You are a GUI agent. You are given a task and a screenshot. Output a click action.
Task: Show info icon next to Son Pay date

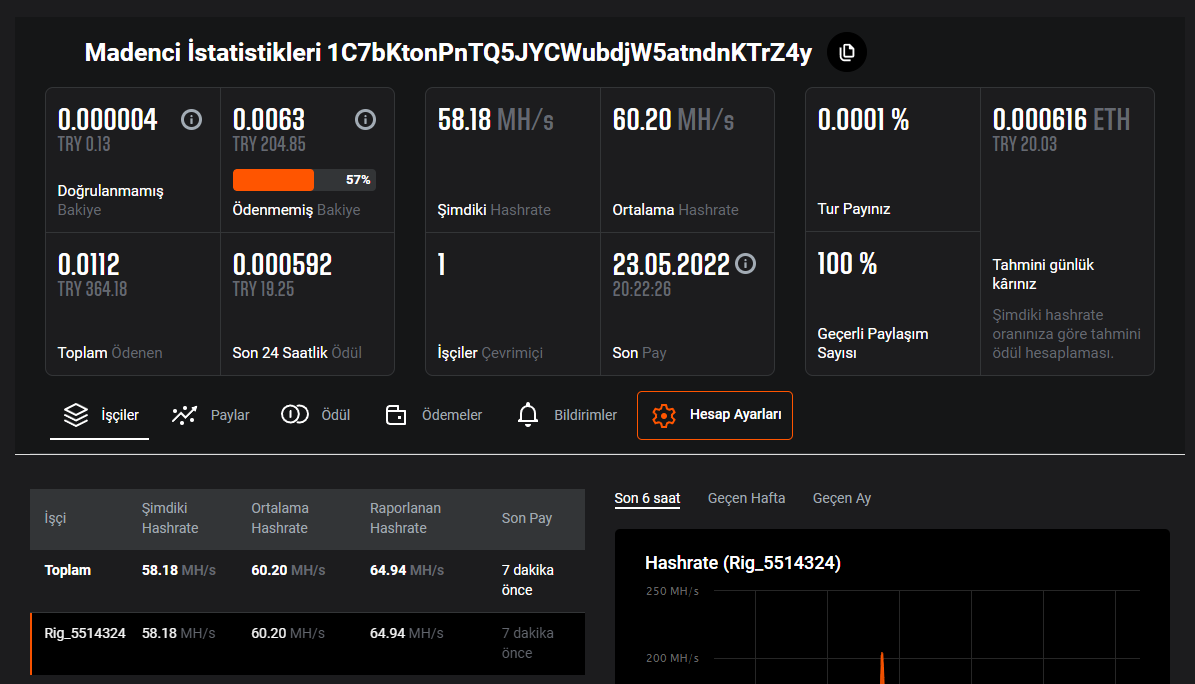(x=745, y=264)
